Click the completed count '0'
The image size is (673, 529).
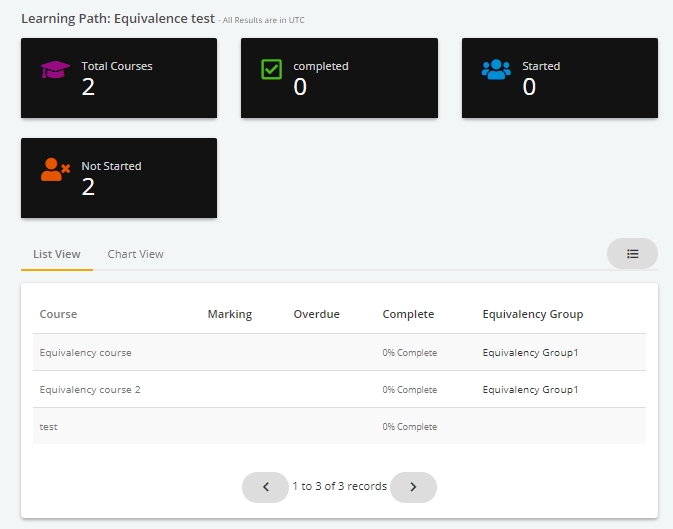tap(300, 87)
